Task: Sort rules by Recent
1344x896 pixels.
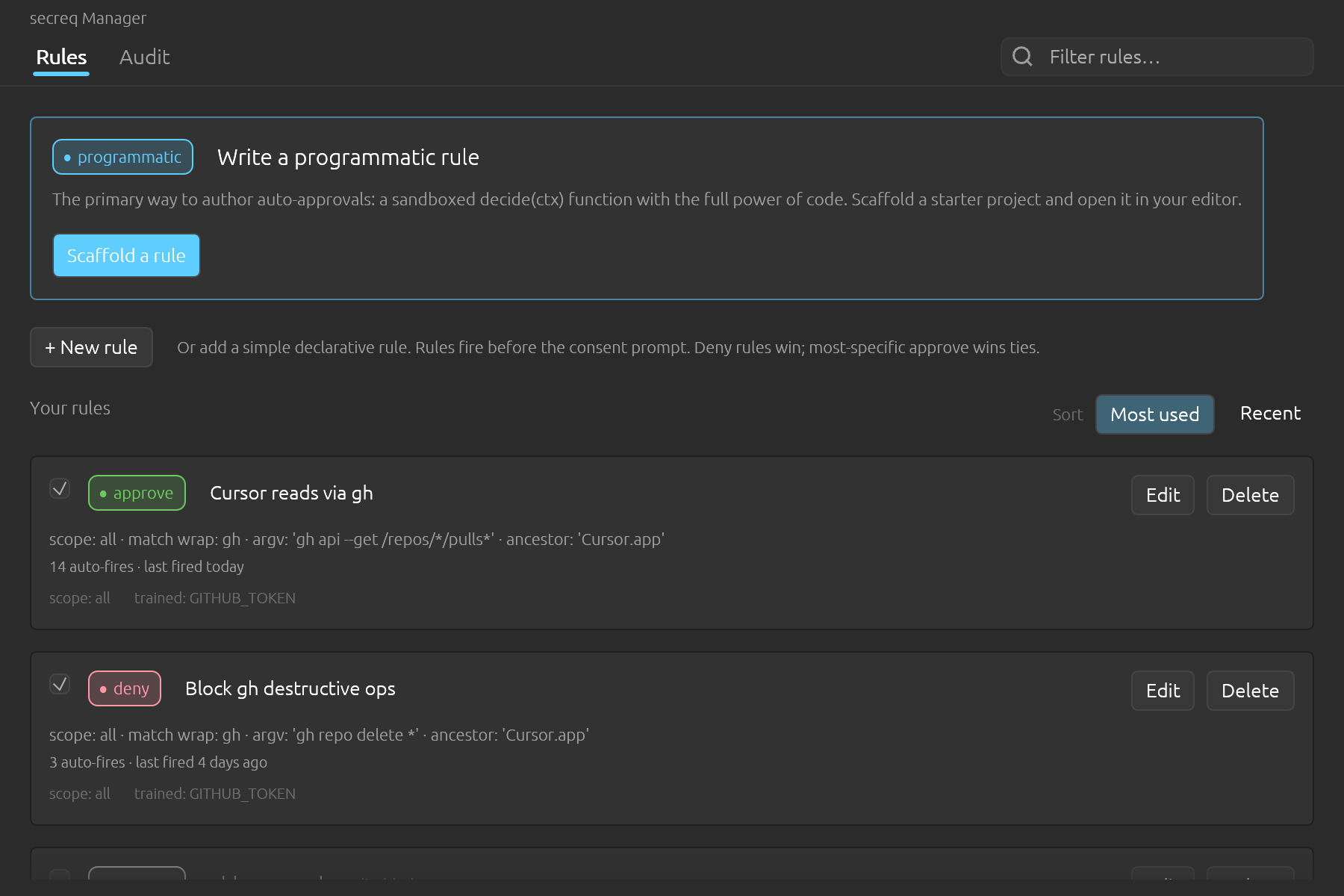Action: (x=1270, y=414)
